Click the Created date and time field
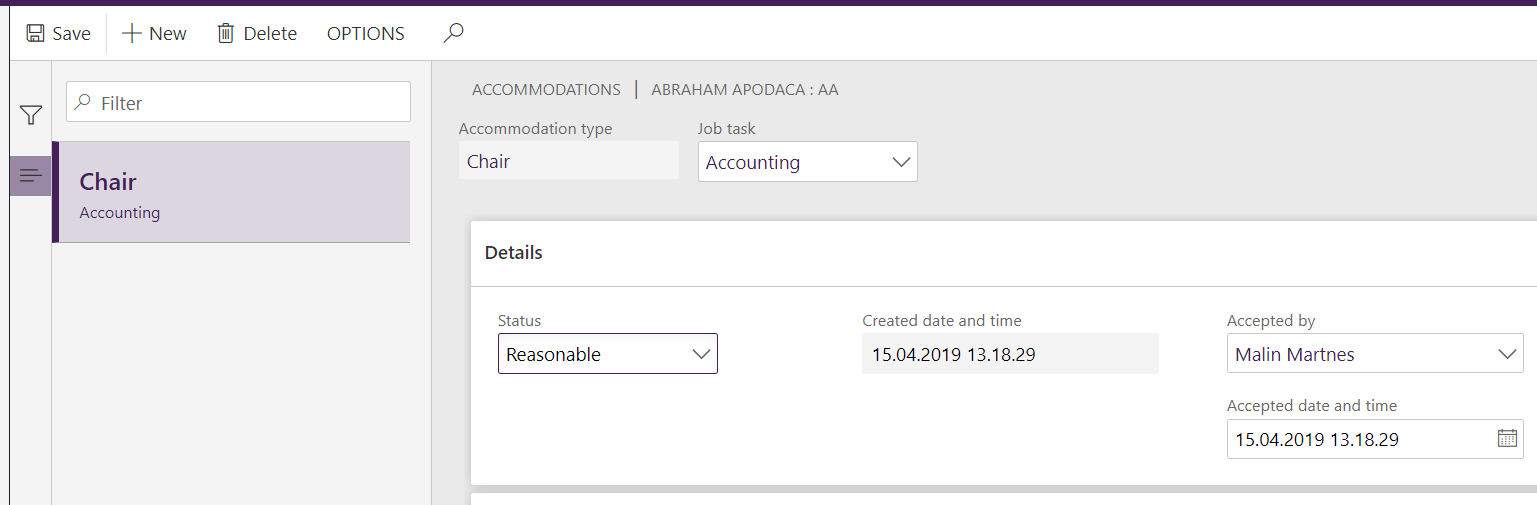Screen dimensions: 1537x505 click(1008, 354)
